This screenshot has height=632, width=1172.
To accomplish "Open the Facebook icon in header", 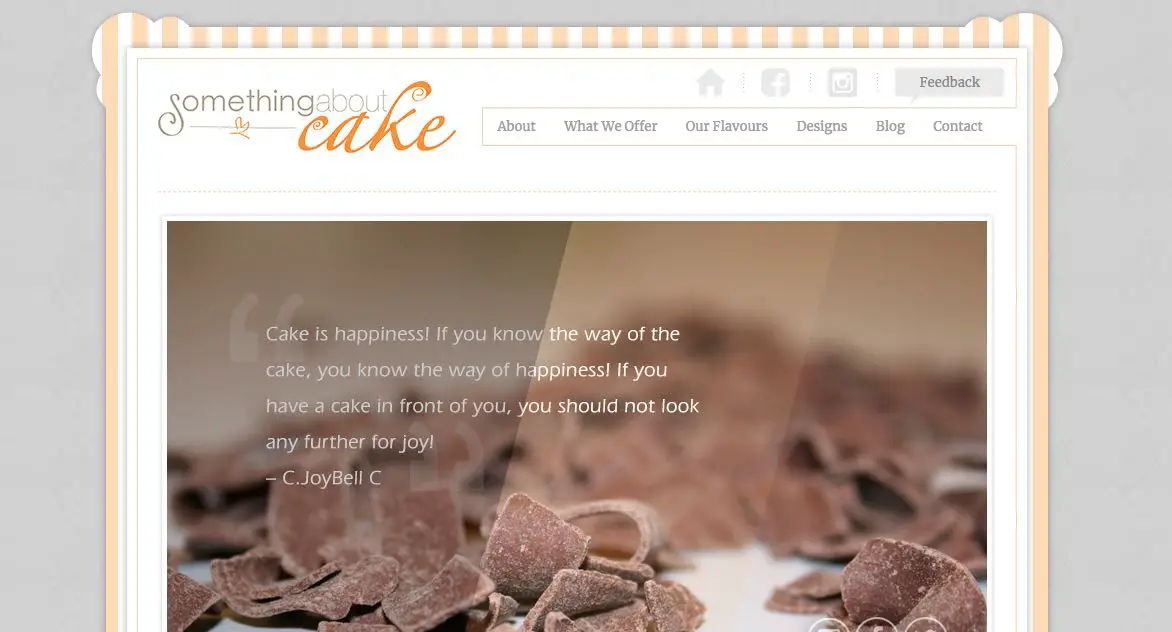I will coord(775,82).
